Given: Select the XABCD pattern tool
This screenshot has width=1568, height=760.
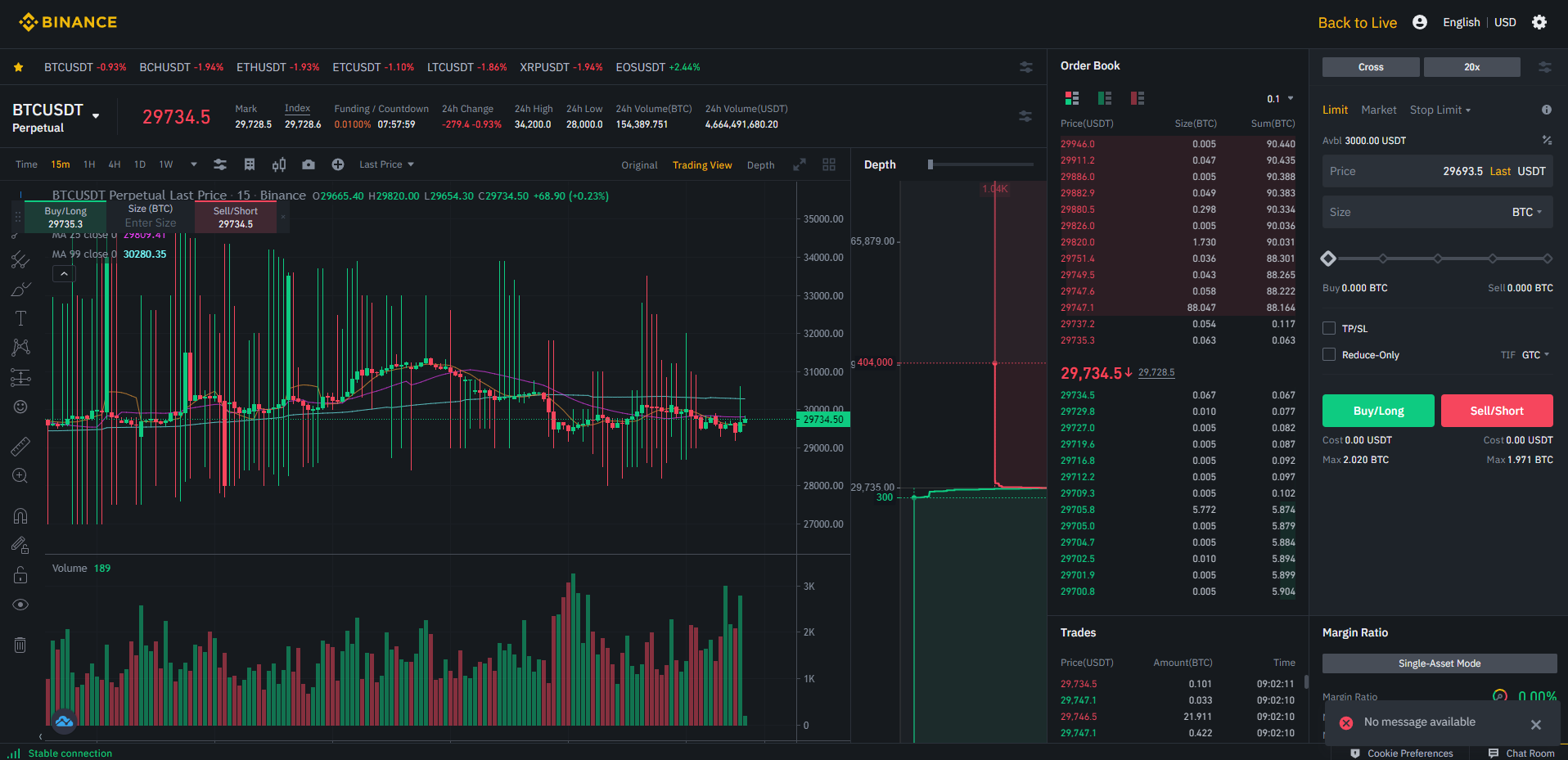Looking at the screenshot, I should (x=20, y=348).
